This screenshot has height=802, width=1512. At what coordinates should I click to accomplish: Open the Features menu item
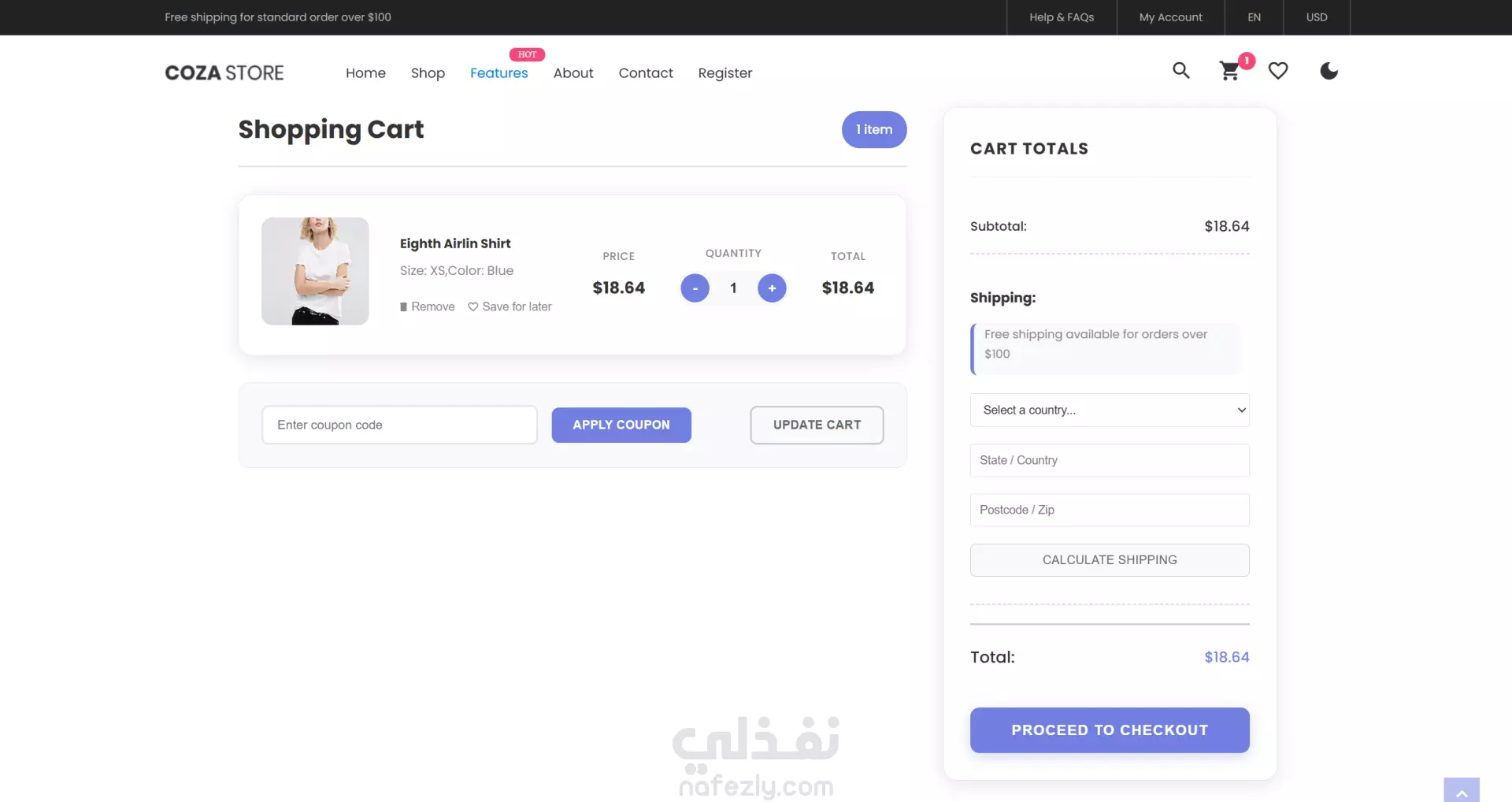click(499, 73)
